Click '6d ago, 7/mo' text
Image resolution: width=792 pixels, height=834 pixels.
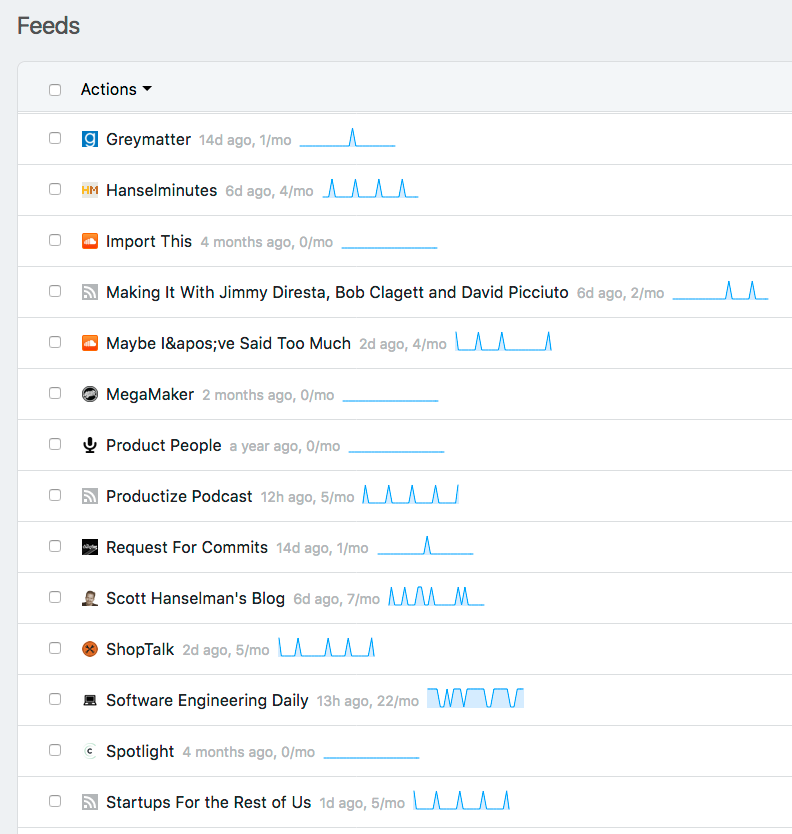[337, 599]
